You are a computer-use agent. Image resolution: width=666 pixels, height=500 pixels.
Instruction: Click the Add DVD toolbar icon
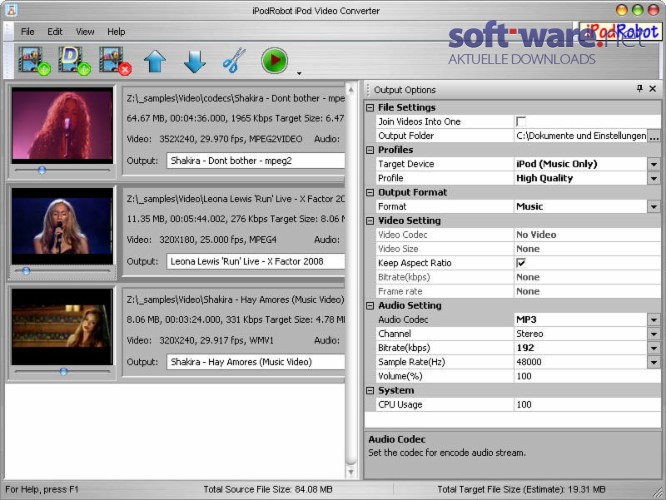[x=74, y=61]
